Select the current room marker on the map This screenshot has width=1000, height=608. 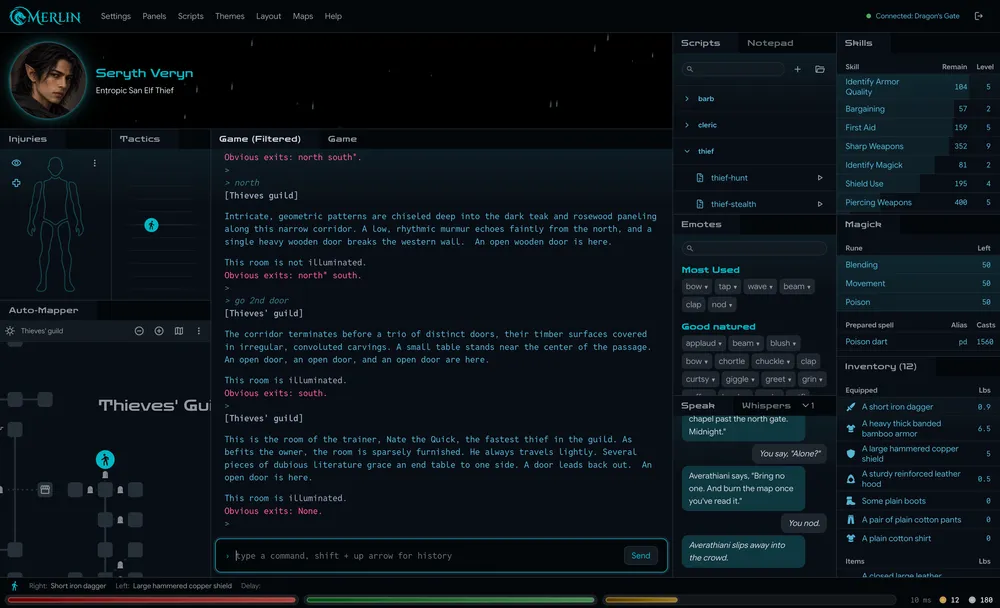click(x=105, y=459)
